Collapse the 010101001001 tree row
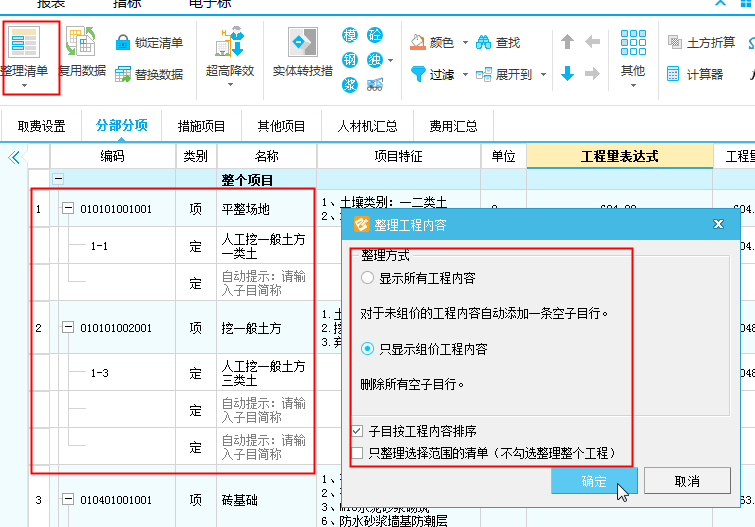This screenshot has width=755, height=527. click(x=68, y=209)
